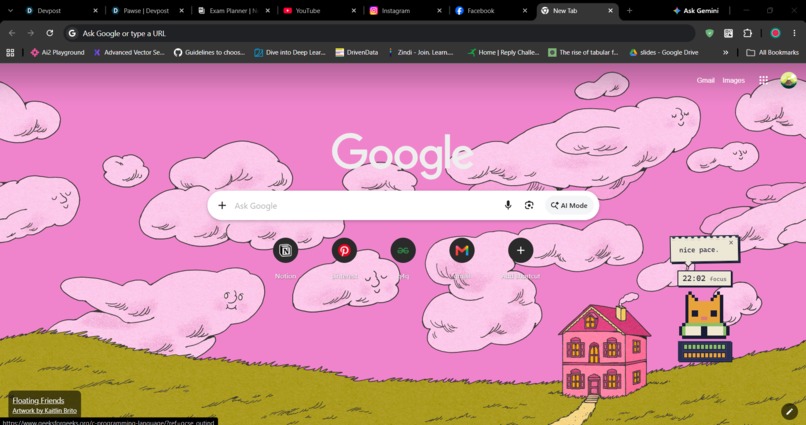Close the 'nice pace.' speech bubble
Viewport: 806px width, 425px height.
[731, 243]
